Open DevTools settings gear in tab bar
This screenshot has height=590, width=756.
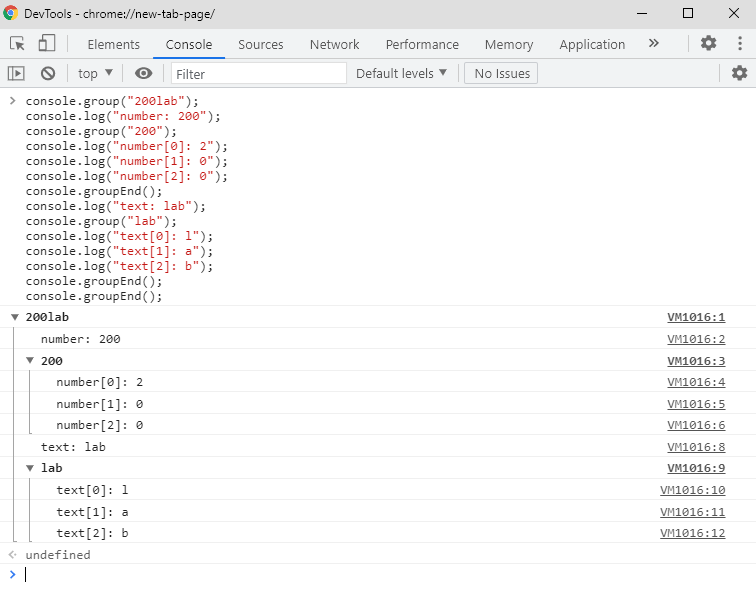tap(708, 44)
